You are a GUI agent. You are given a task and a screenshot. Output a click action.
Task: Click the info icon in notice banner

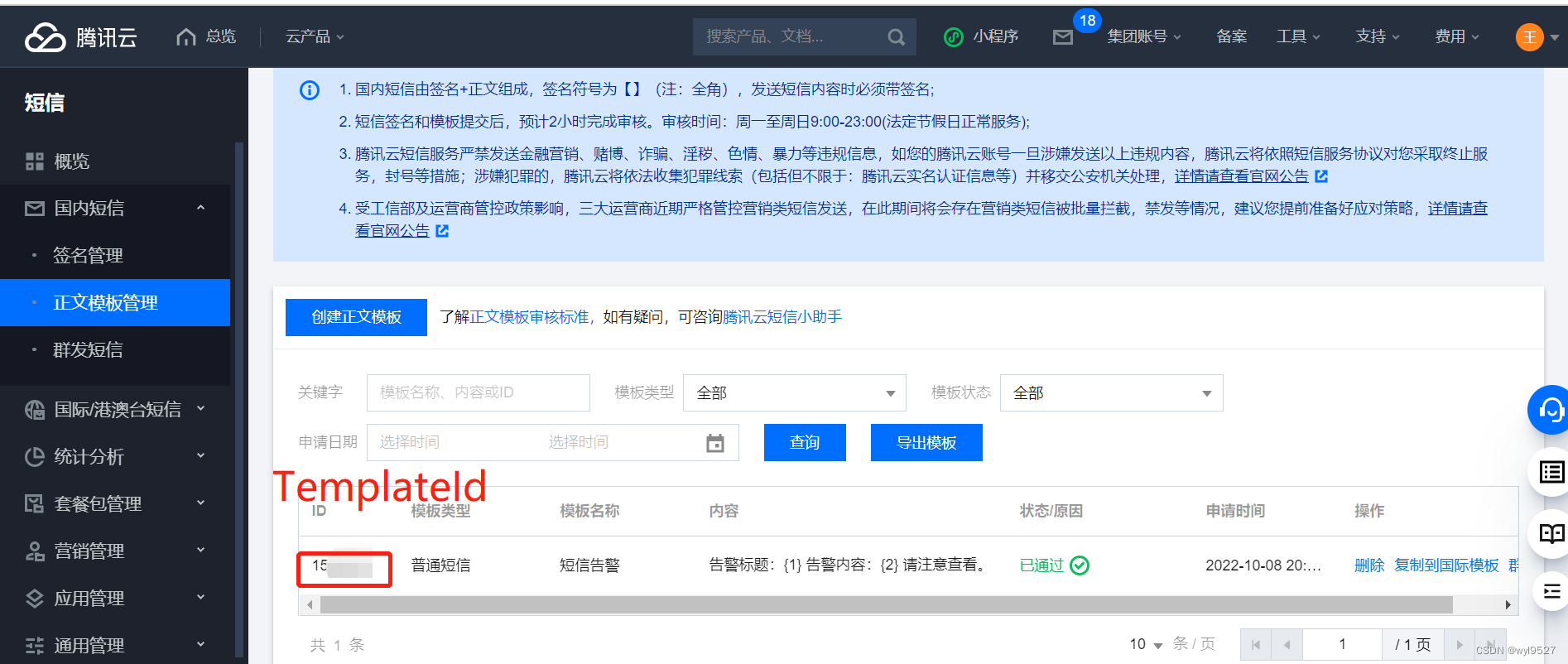[x=310, y=89]
